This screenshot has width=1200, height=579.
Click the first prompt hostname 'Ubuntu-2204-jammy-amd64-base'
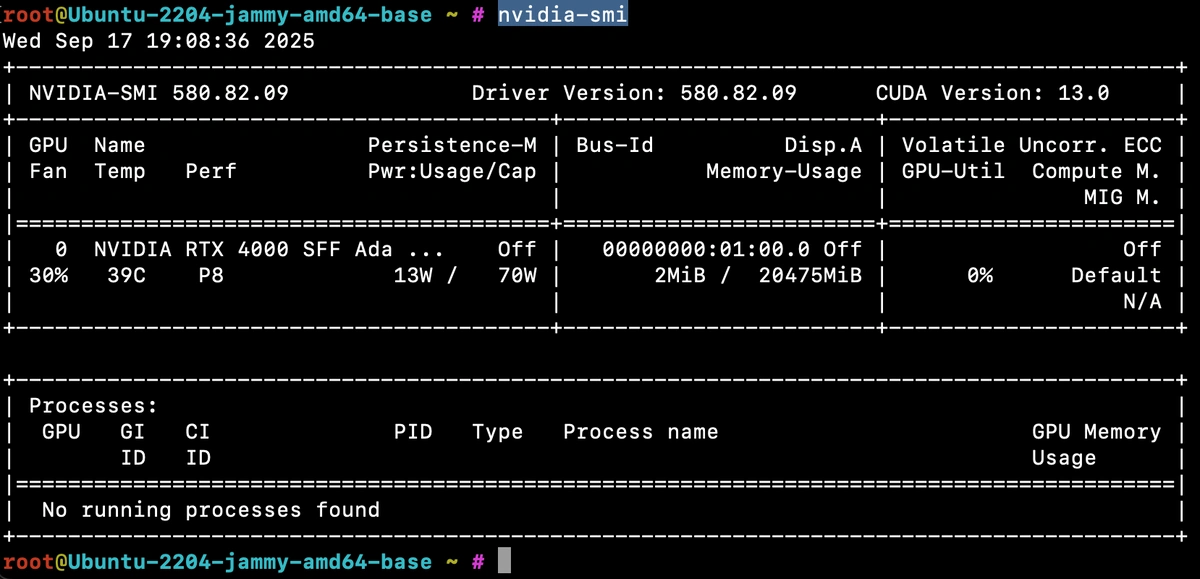click(250, 15)
